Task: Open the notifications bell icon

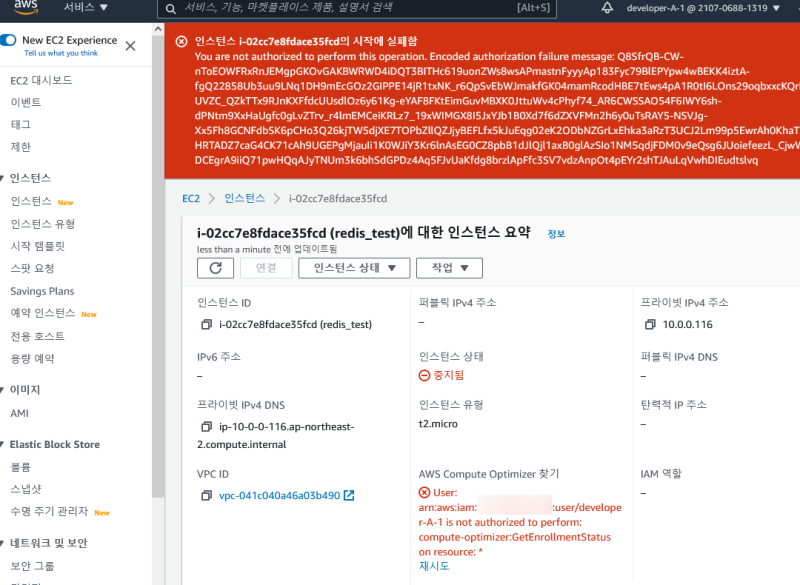Action: tap(607, 8)
